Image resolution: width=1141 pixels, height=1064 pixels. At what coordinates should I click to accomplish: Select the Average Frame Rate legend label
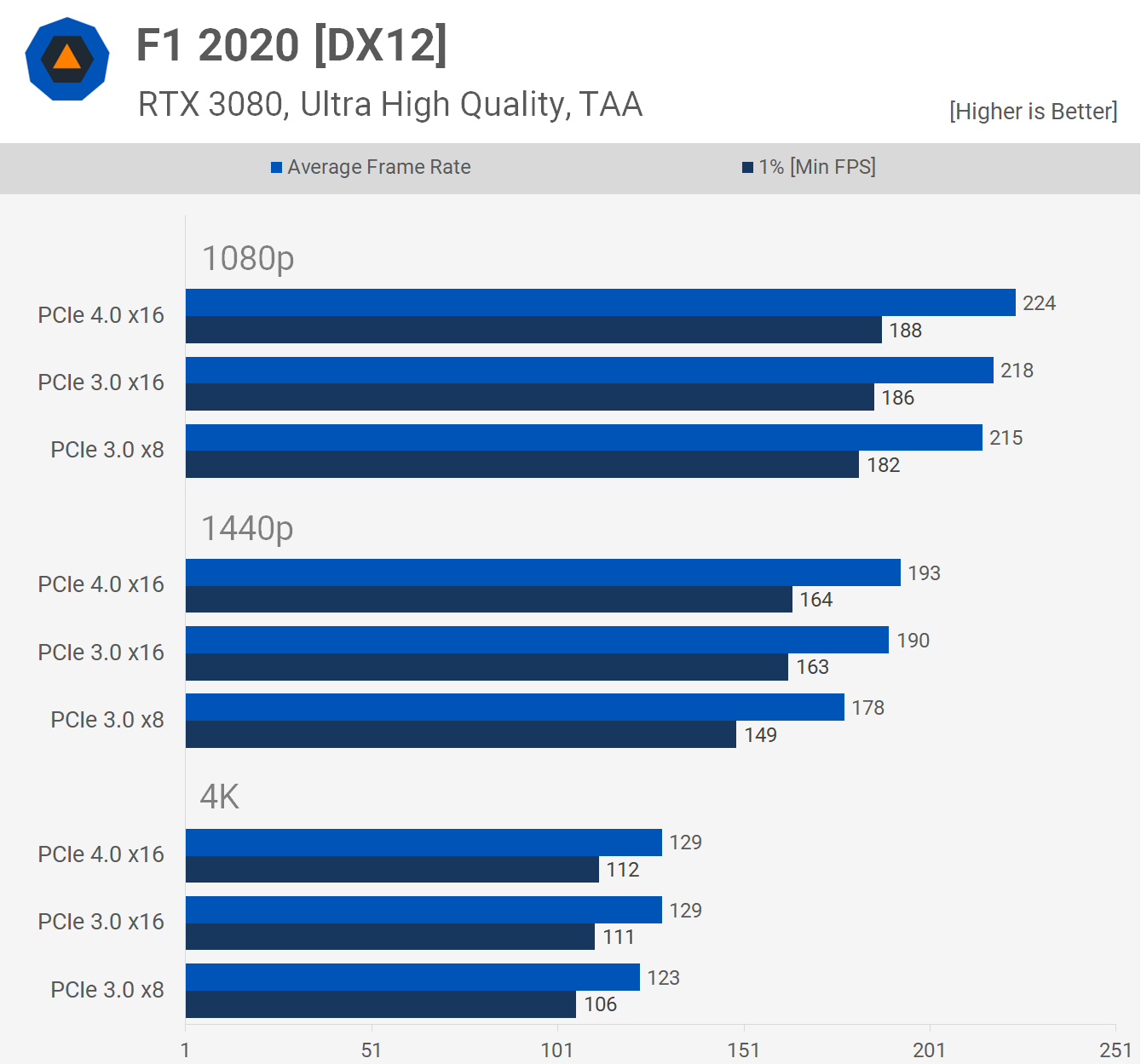click(378, 167)
